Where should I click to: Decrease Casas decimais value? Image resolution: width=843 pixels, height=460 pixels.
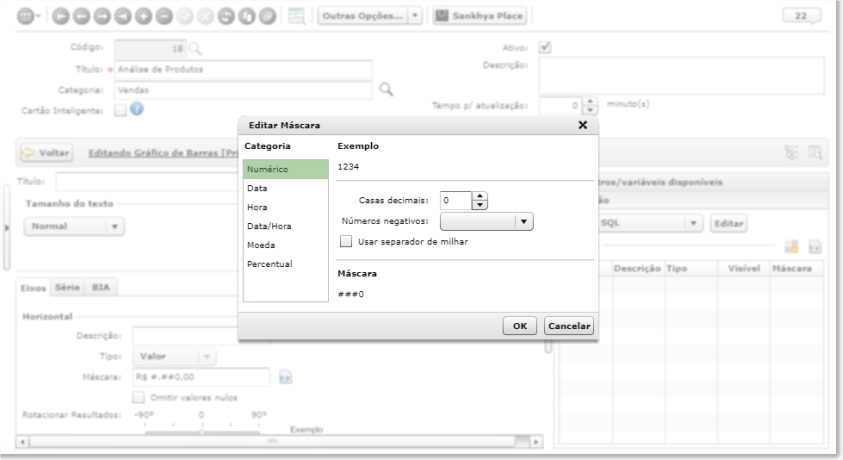click(x=480, y=205)
